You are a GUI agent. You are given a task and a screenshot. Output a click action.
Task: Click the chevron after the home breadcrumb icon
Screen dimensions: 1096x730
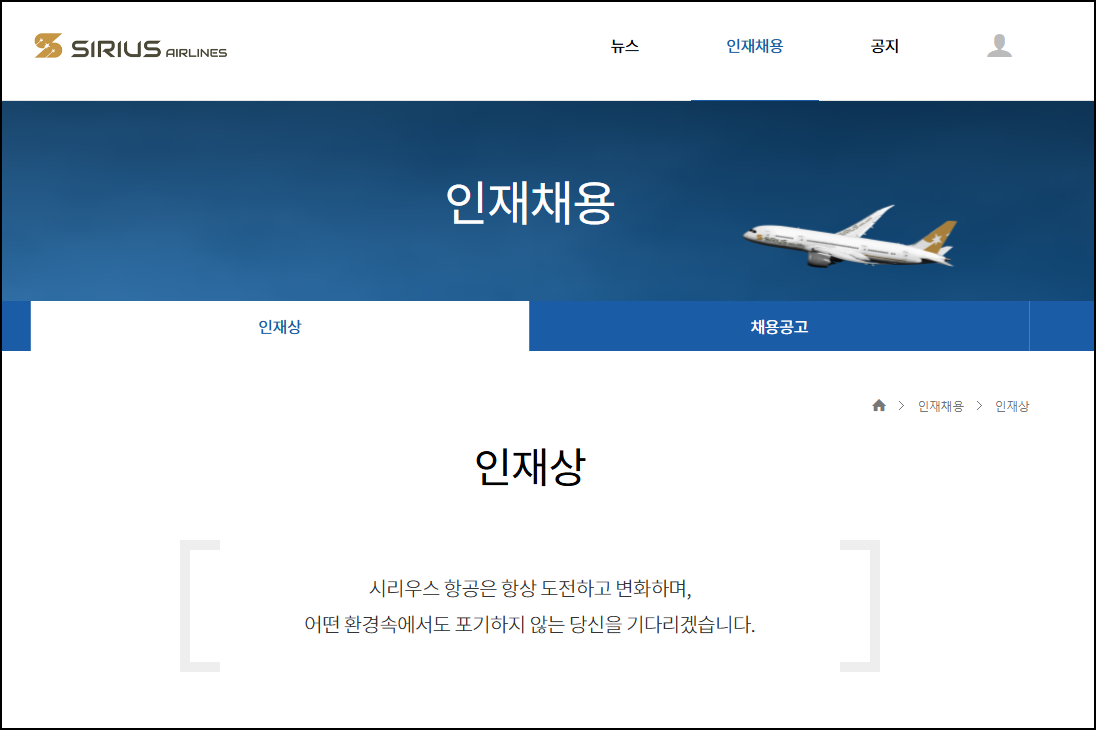[901, 406]
